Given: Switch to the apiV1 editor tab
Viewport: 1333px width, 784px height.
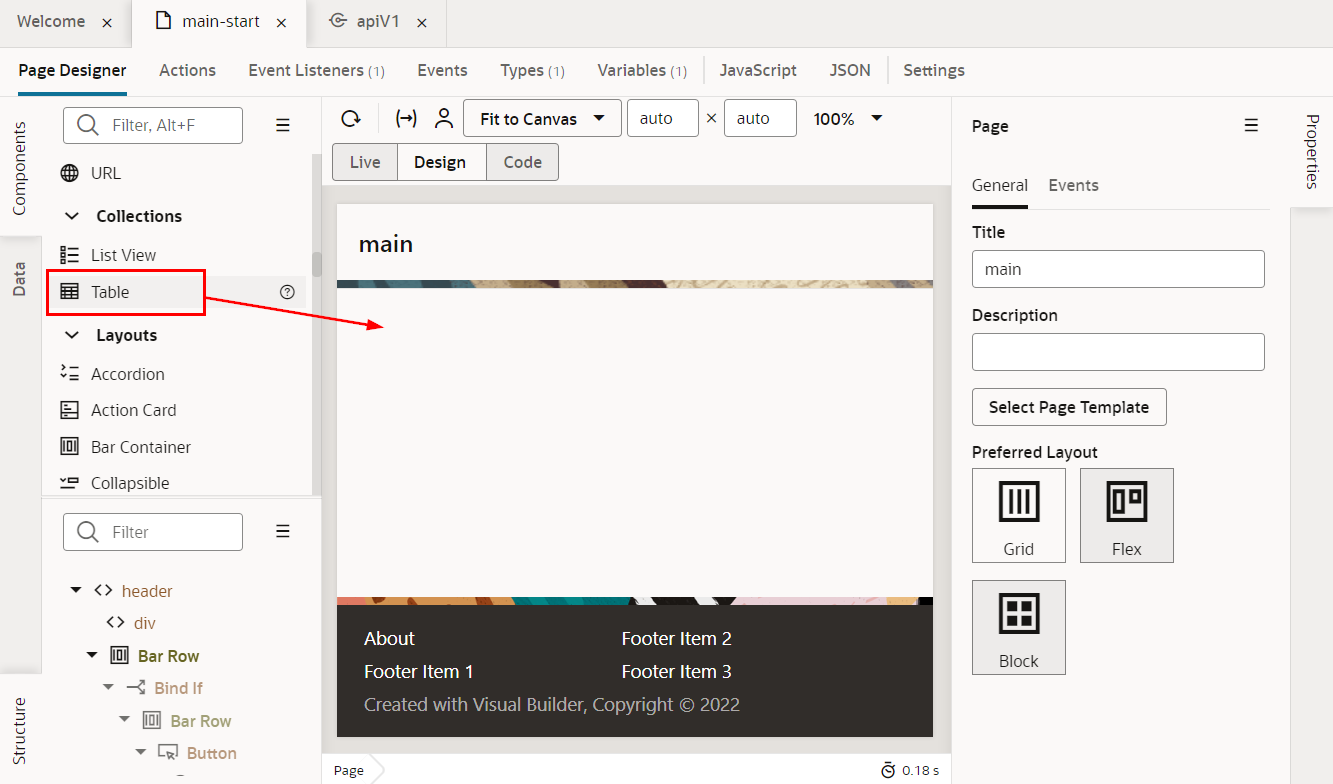Looking at the screenshot, I should [377, 22].
